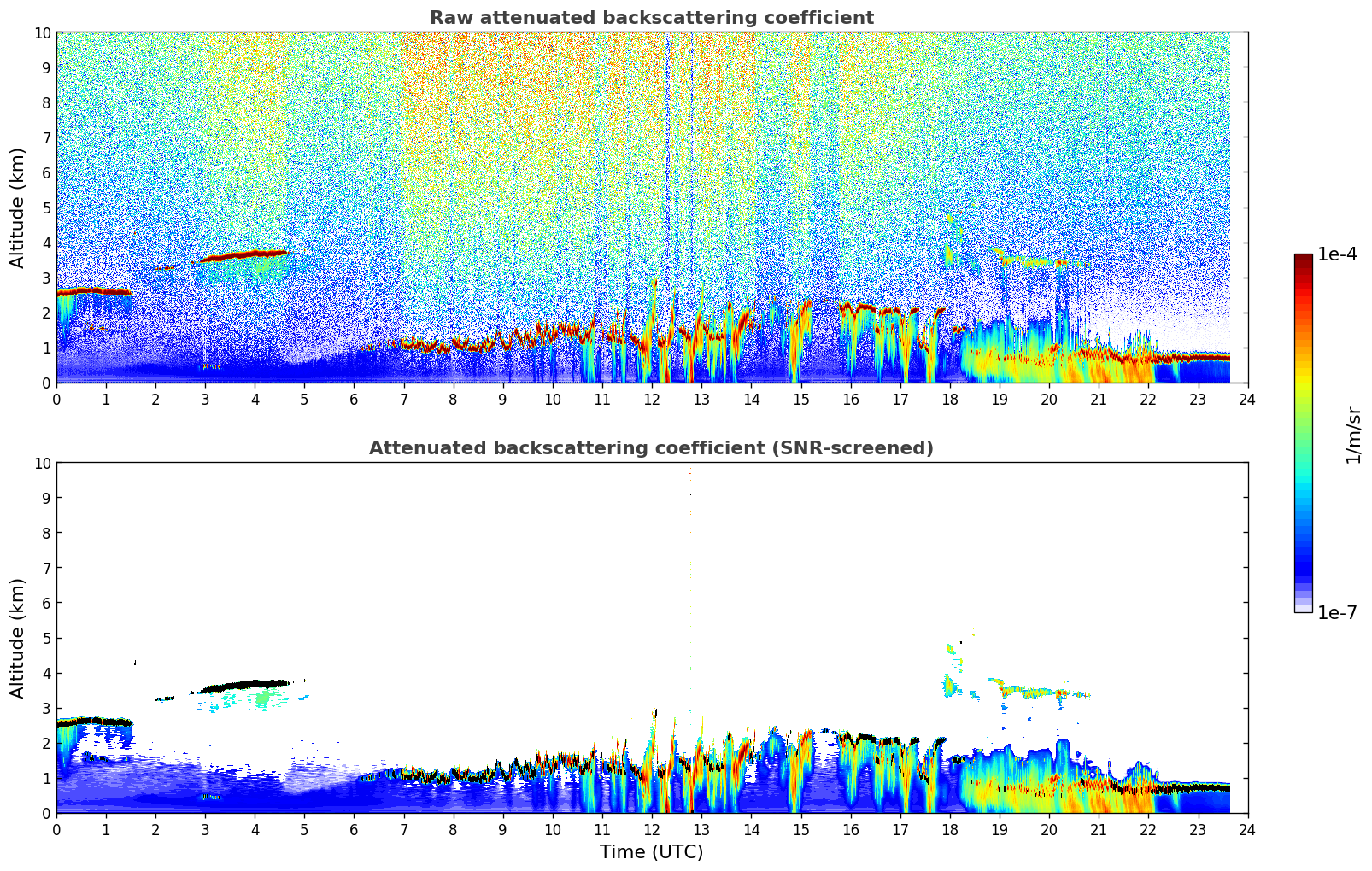Click altitude tick '10' on the lower plot
Viewport: 1372px width, 871px height.
(x=42, y=463)
